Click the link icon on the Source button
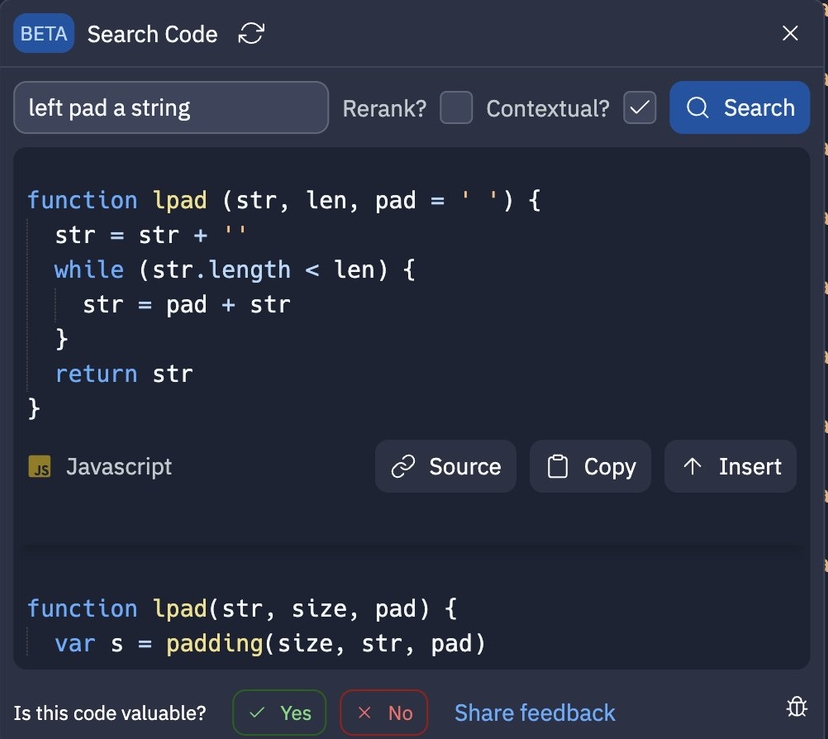The height and width of the screenshot is (739, 828). (x=404, y=466)
